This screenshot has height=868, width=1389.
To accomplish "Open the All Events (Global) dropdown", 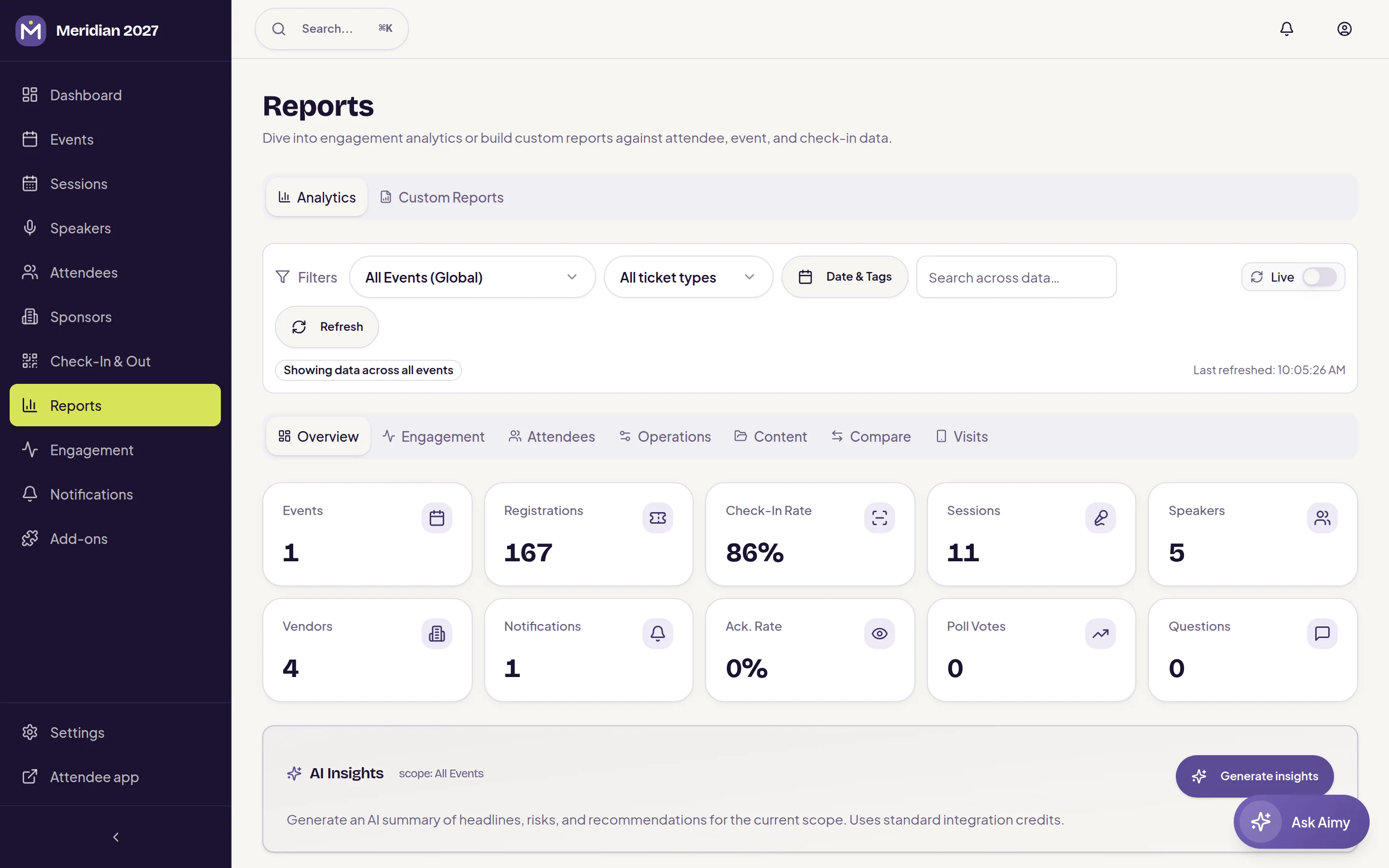I will 472,277.
